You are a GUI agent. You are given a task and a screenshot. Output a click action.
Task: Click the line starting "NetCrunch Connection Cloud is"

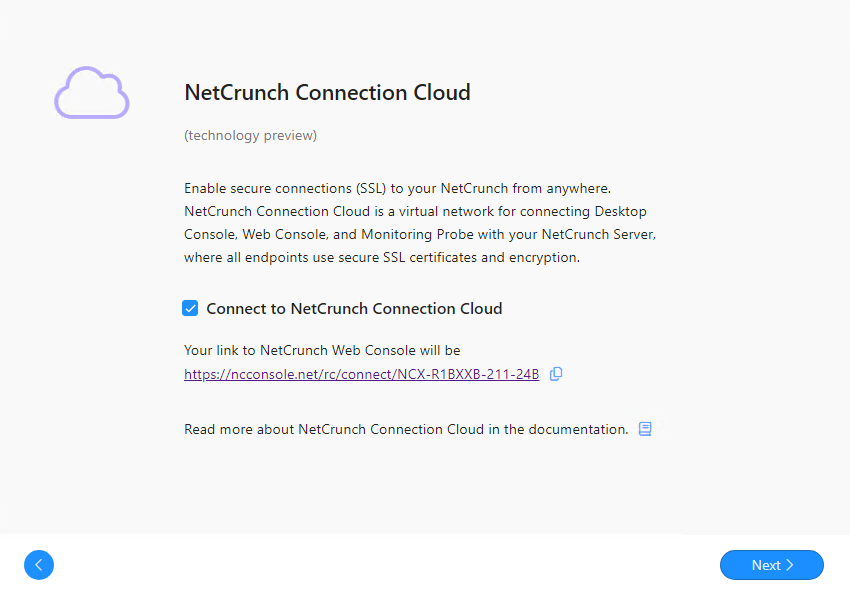(x=414, y=211)
